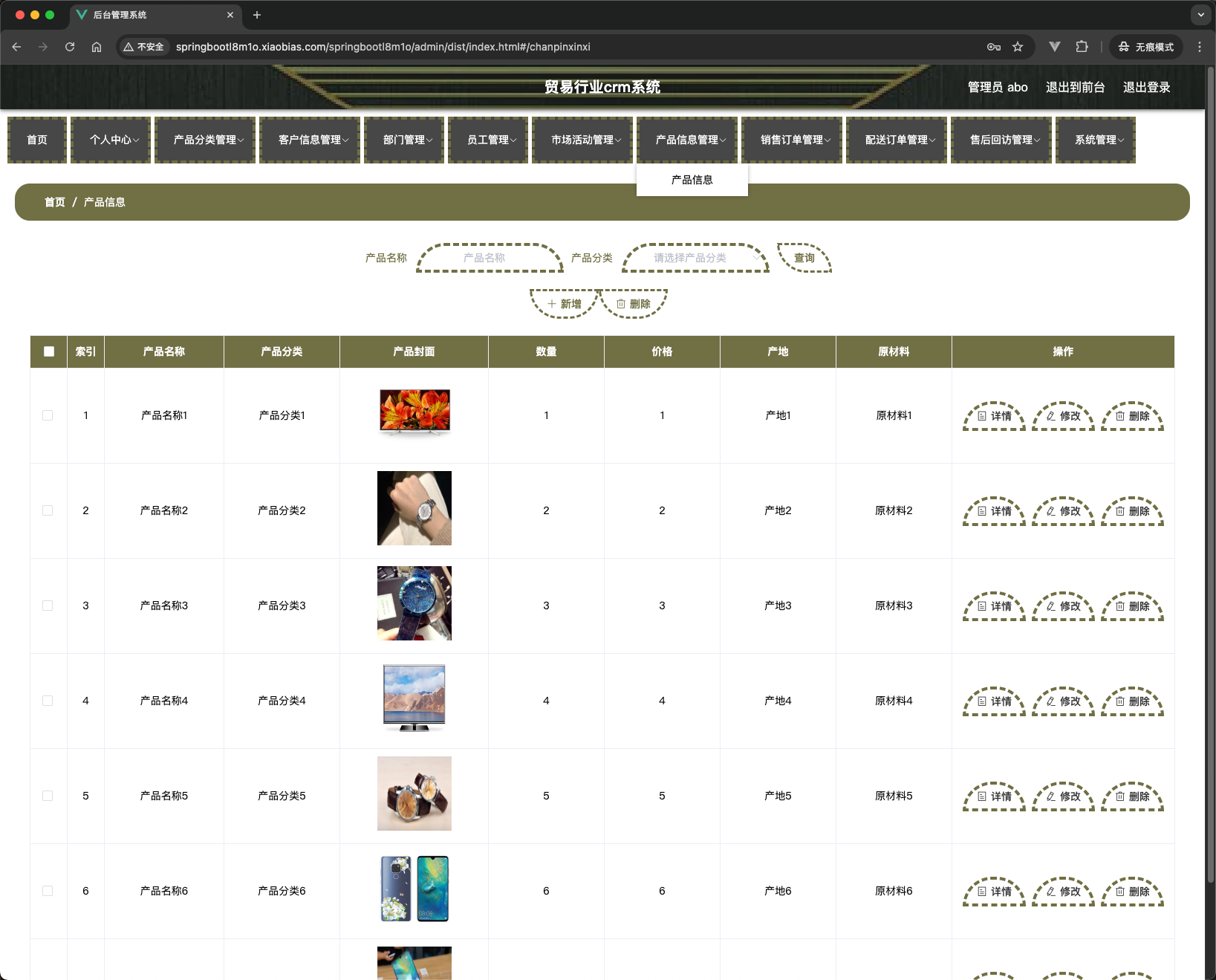
Task: Click 修改 for 产品名称5
Action: pyautogui.click(x=1063, y=796)
